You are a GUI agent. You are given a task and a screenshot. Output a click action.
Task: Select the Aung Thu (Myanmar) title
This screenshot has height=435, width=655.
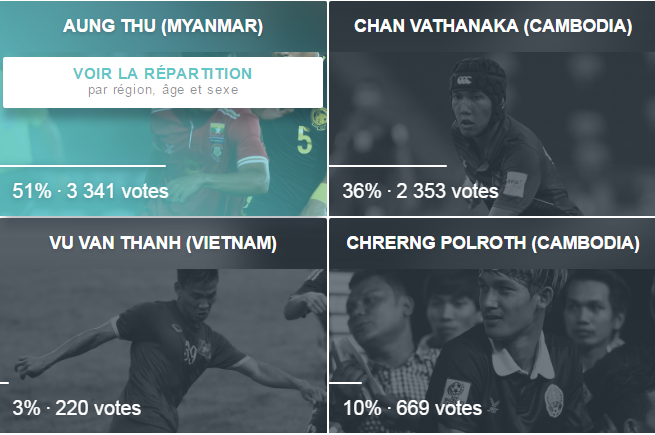click(x=163, y=26)
